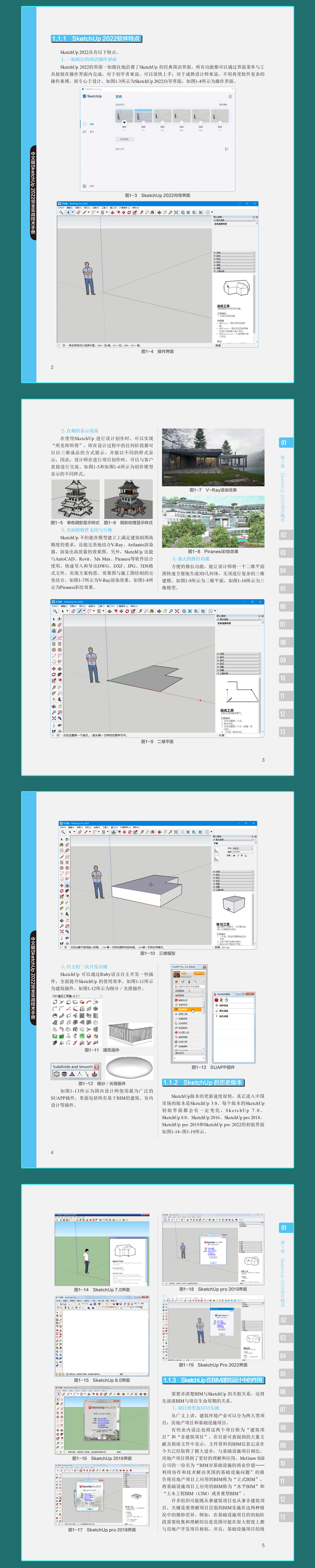Viewport: 315px width, 1568px height.
Task: Click the Figure 1-7 V-Ray rendering image
Action: click(213, 457)
